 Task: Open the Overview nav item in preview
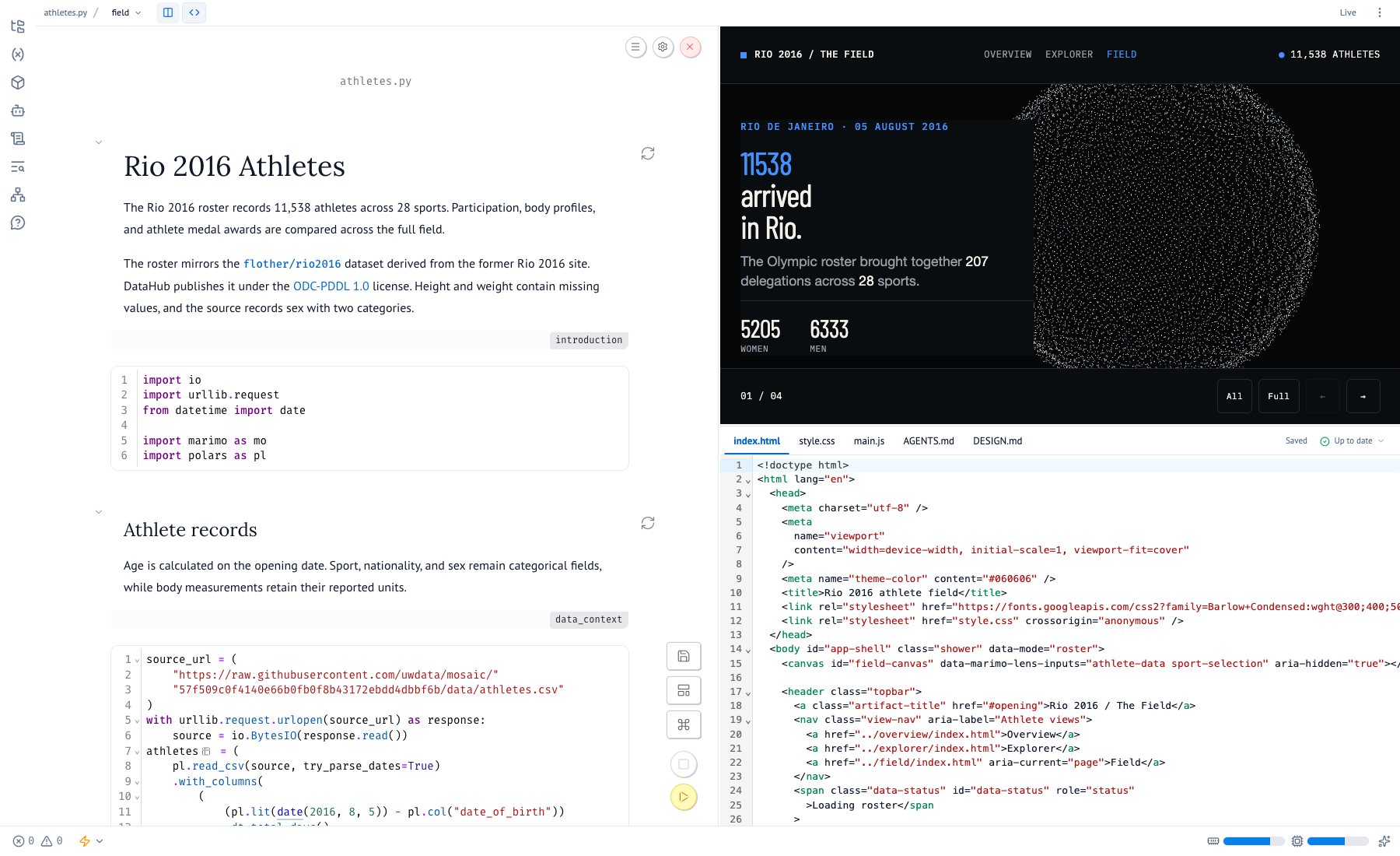[1007, 54]
